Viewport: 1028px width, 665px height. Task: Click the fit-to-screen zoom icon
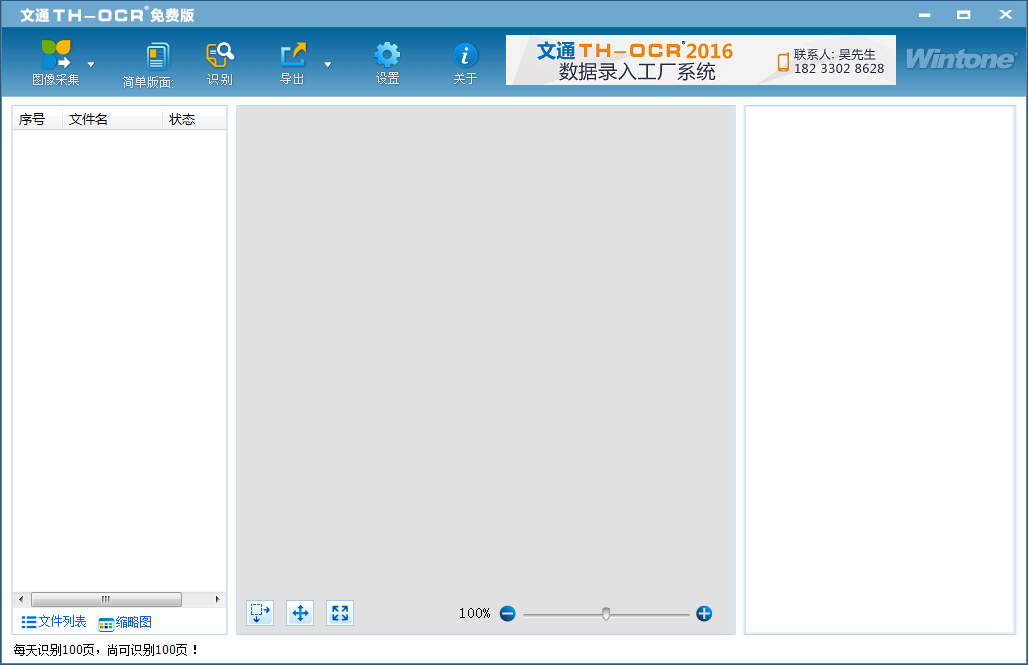pyautogui.click(x=339, y=613)
